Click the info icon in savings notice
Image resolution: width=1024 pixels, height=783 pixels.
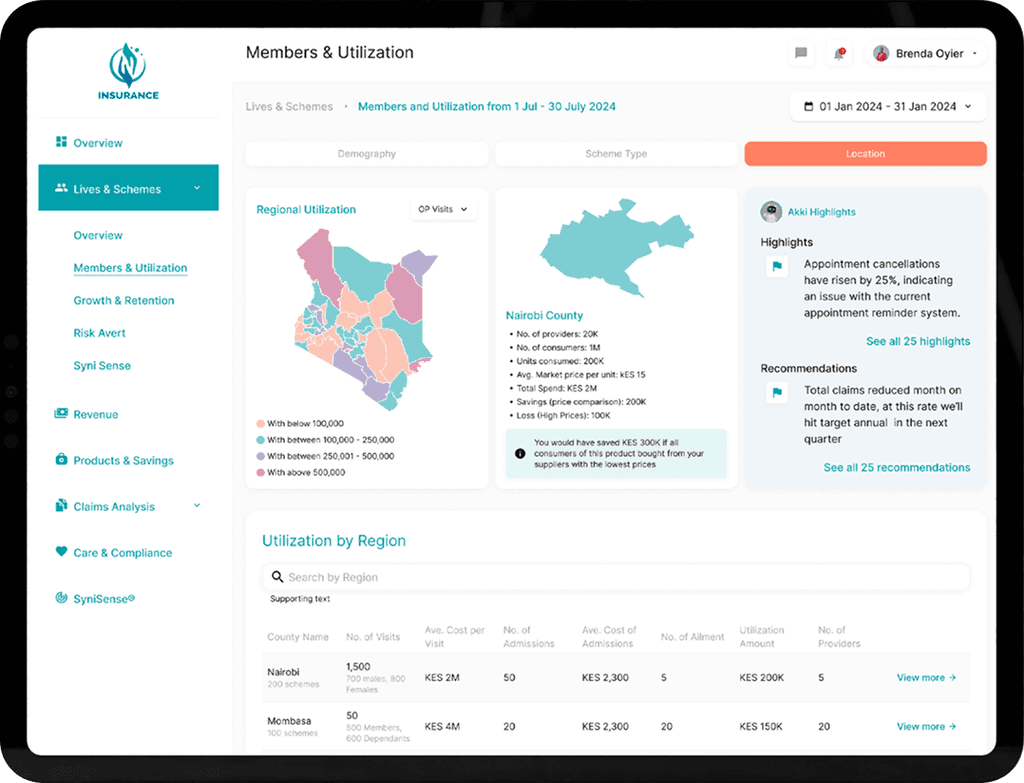[520, 453]
